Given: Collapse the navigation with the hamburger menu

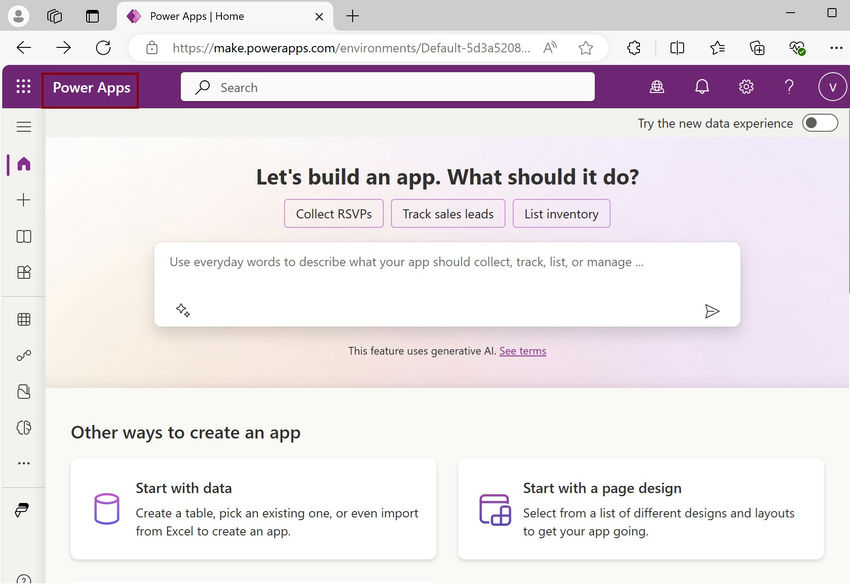Looking at the screenshot, I should click(x=22, y=127).
